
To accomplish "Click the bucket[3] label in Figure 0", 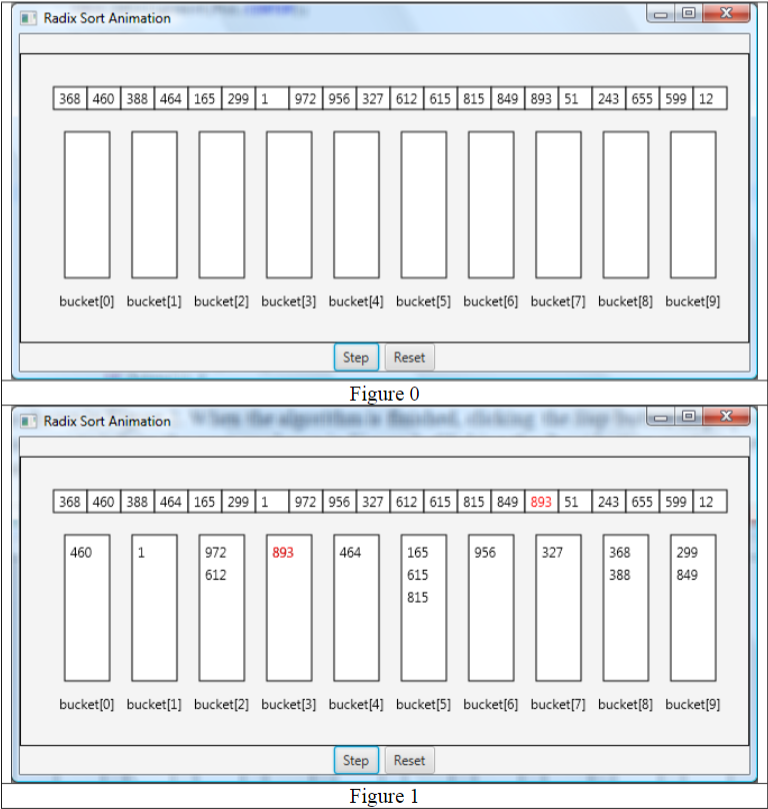I will pos(289,301).
